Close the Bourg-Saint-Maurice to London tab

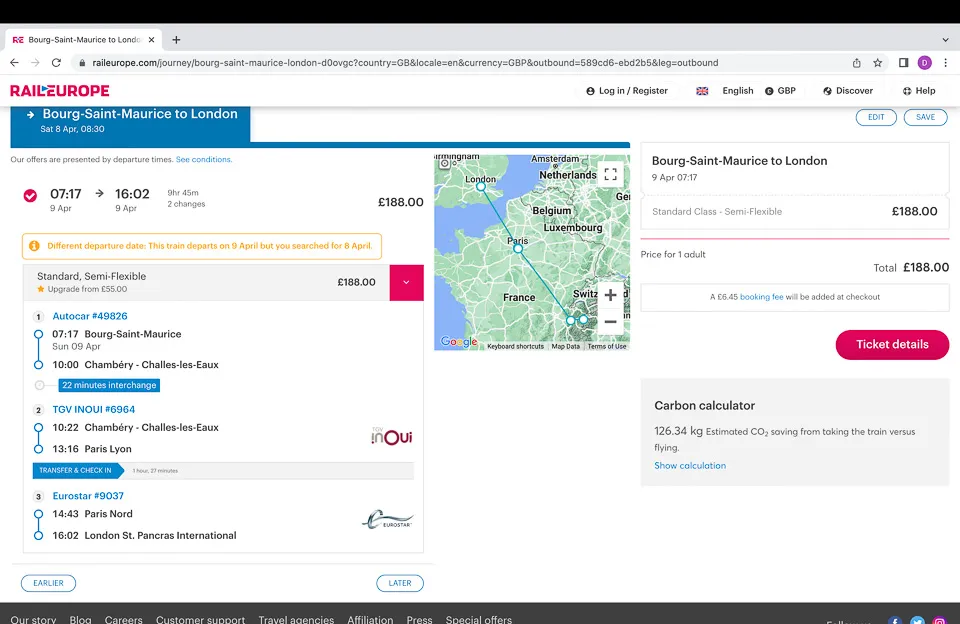click(151, 40)
